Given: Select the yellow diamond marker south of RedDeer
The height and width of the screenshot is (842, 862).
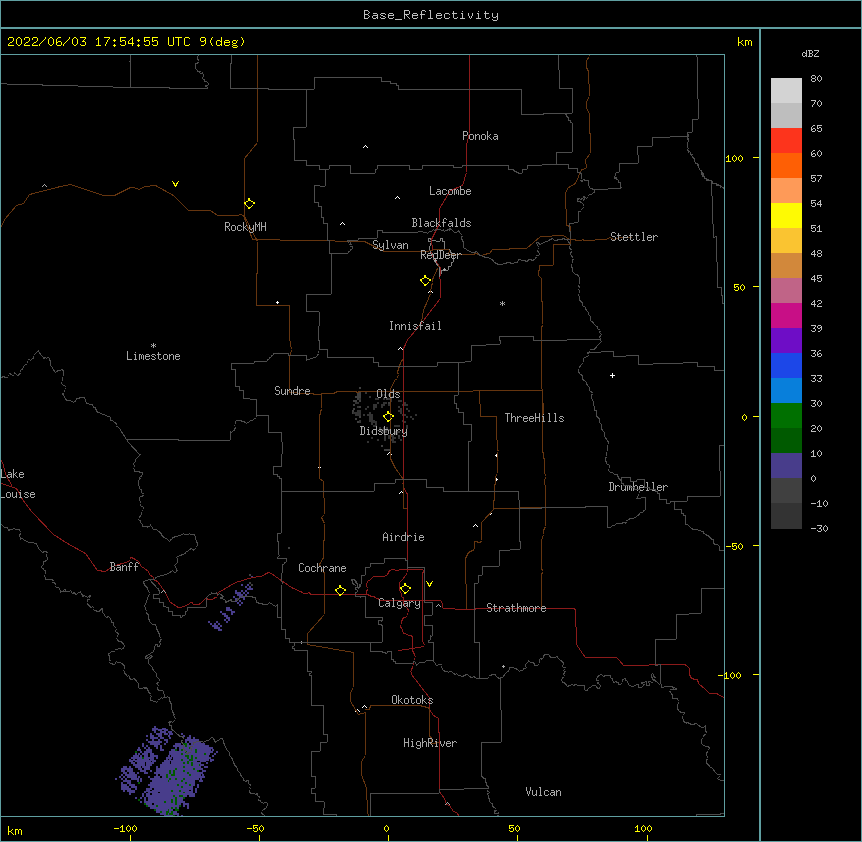Looking at the screenshot, I should [x=425, y=281].
